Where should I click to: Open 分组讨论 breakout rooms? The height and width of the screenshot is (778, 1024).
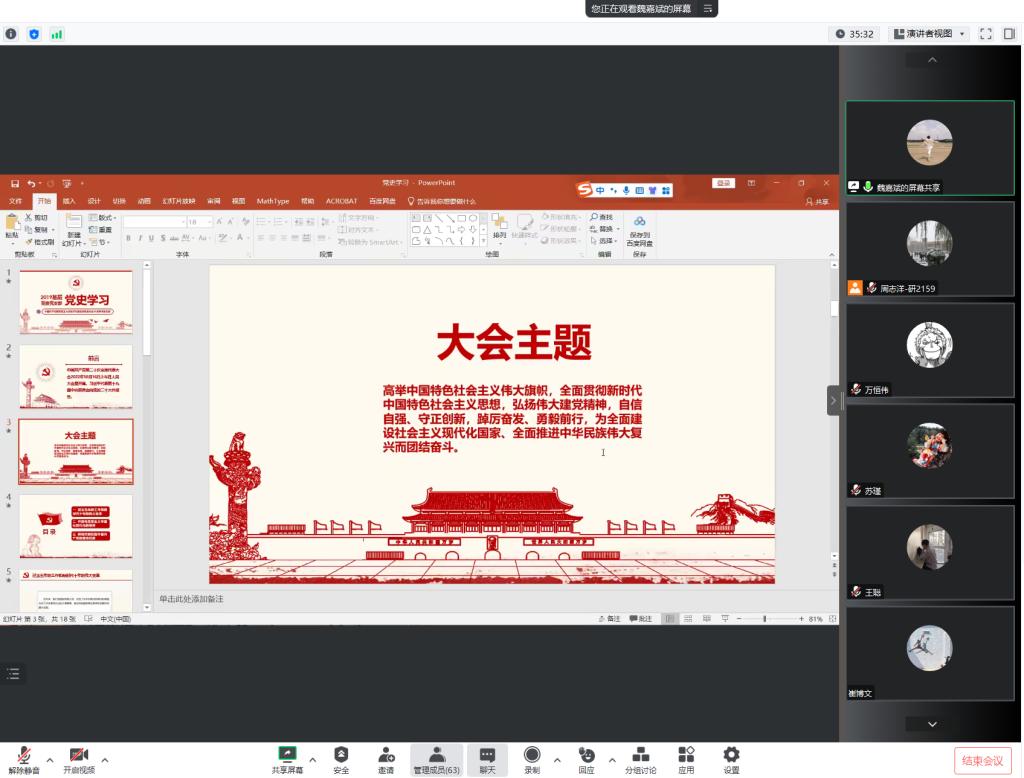(x=641, y=756)
